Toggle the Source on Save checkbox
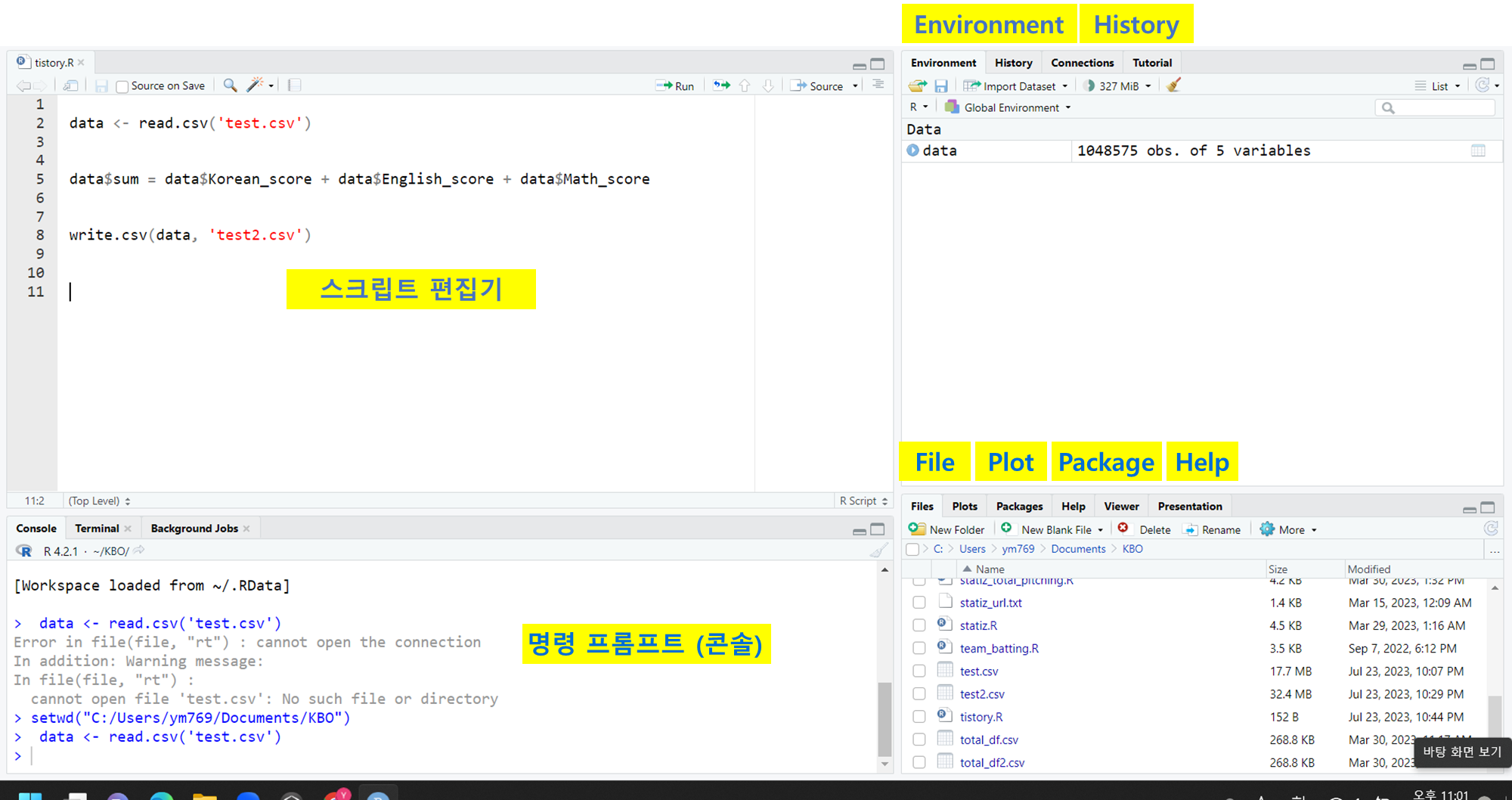Image resolution: width=1512 pixels, height=800 pixels. [122, 87]
